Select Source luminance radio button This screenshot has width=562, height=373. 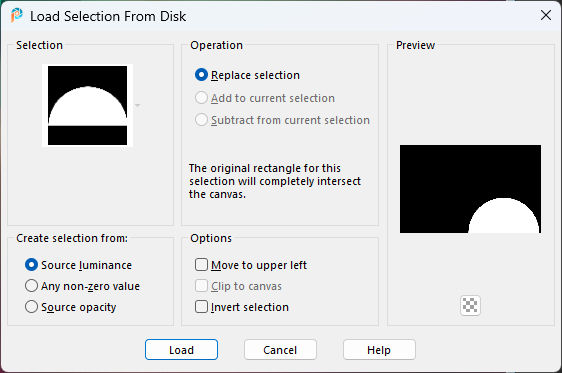(x=78, y=265)
